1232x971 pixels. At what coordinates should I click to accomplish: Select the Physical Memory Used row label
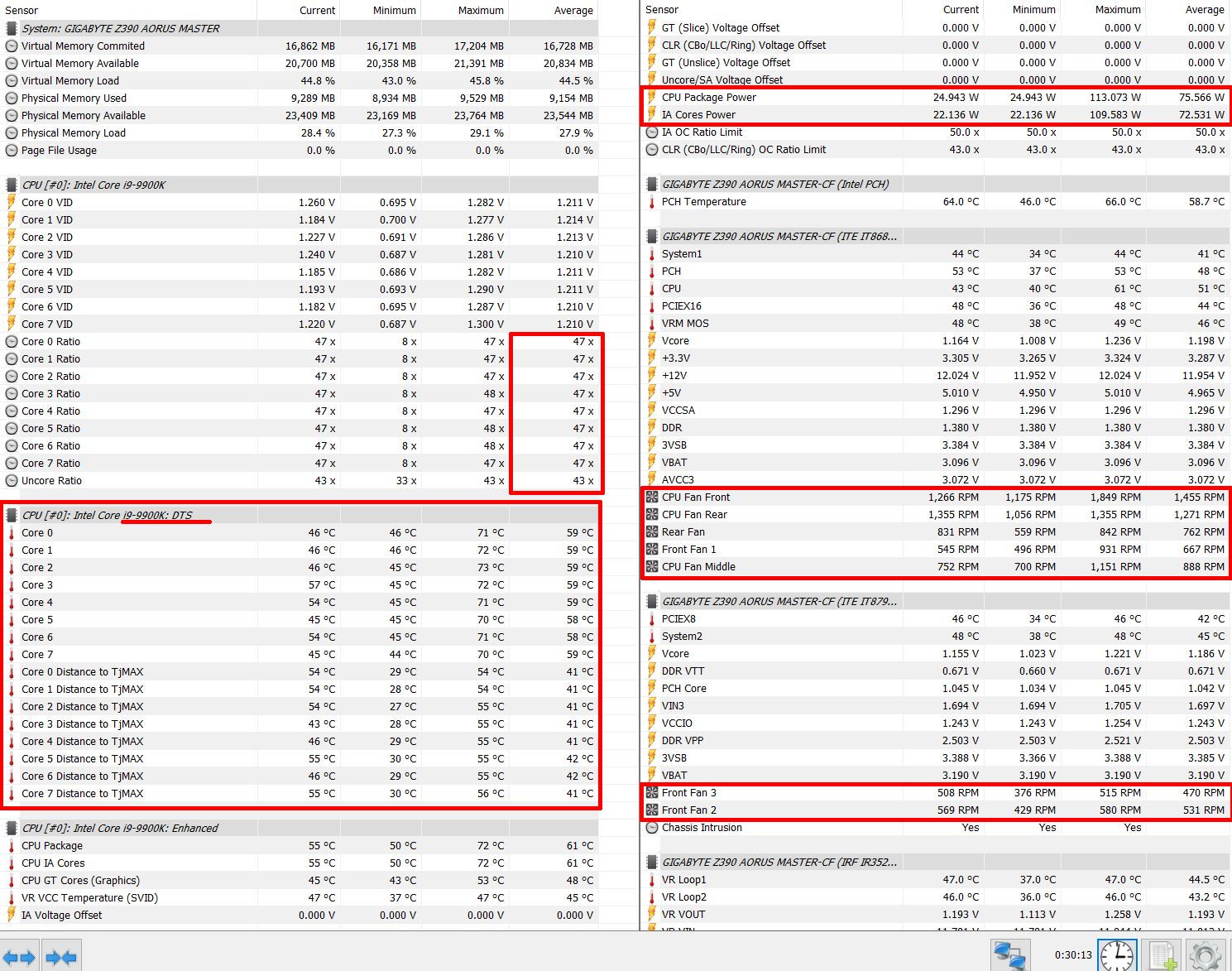74,98
